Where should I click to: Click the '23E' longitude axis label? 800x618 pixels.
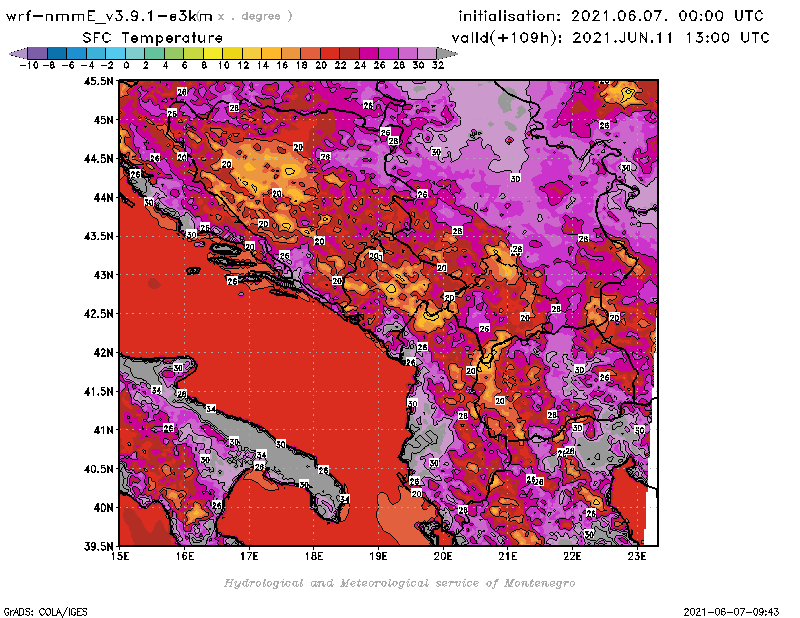click(x=637, y=556)
